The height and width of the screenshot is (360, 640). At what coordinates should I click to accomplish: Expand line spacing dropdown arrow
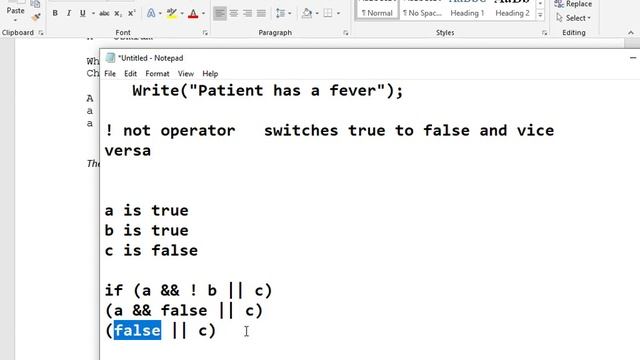pos(290,13)
